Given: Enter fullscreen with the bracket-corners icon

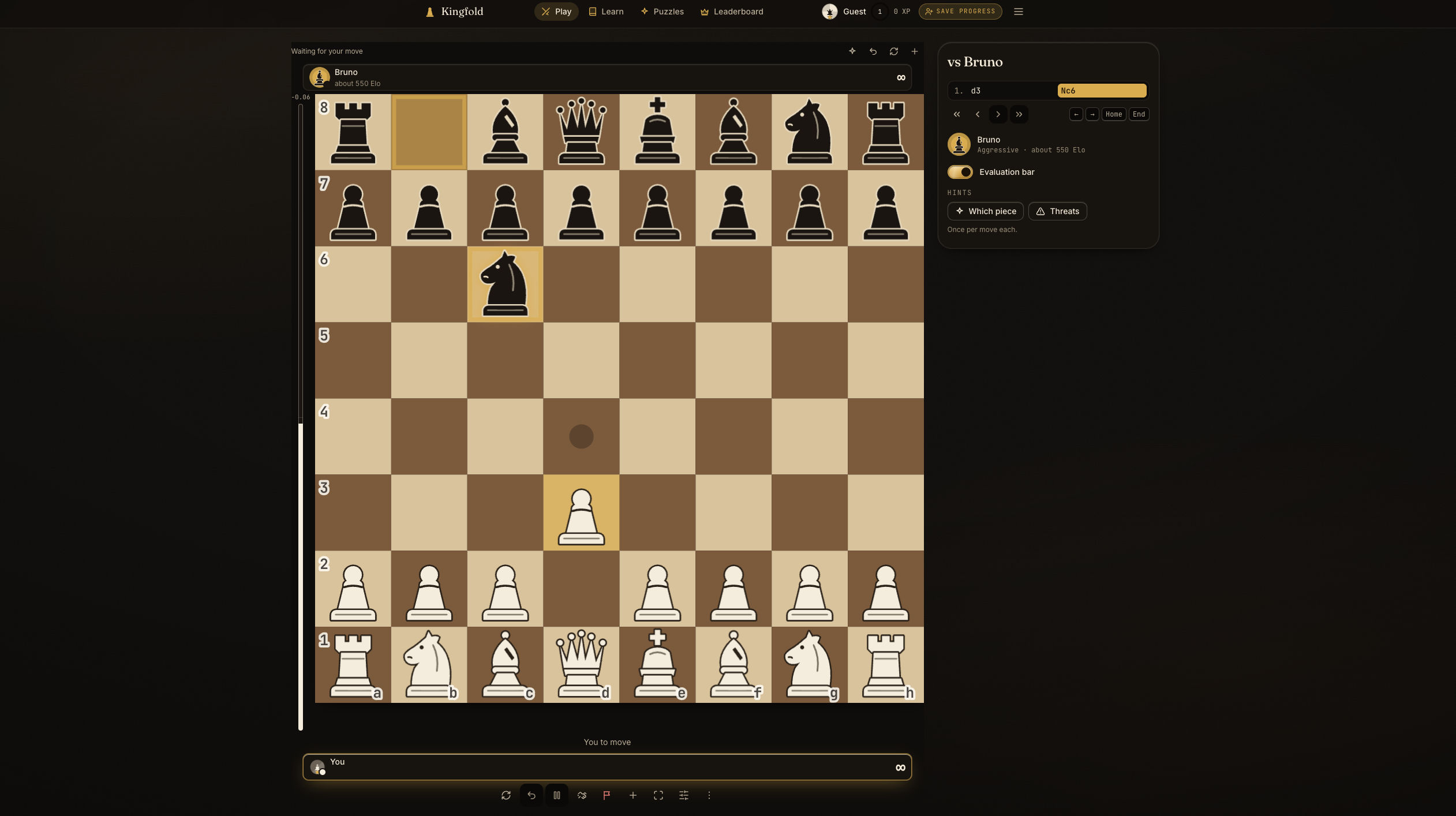Looking at the screenshot, I should coord(658,795).
